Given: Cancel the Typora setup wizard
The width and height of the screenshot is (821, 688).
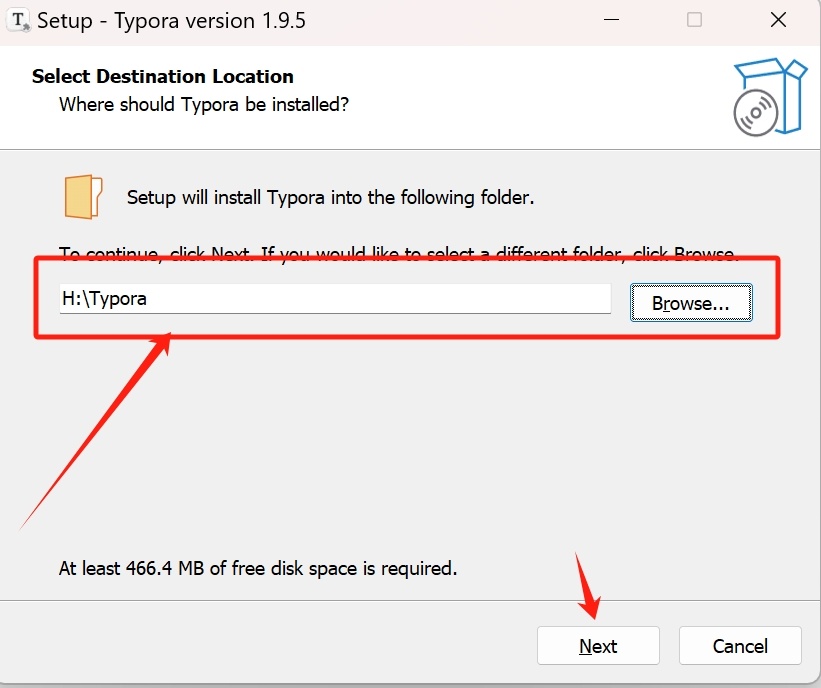Looking at the screenshot, I should [739, 645].
